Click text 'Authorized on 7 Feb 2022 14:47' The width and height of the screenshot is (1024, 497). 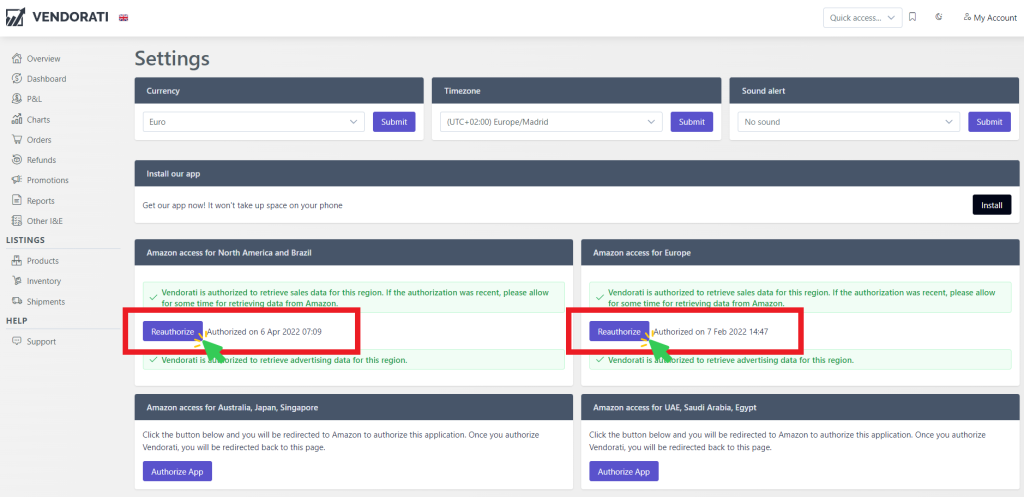click(711, 331)
